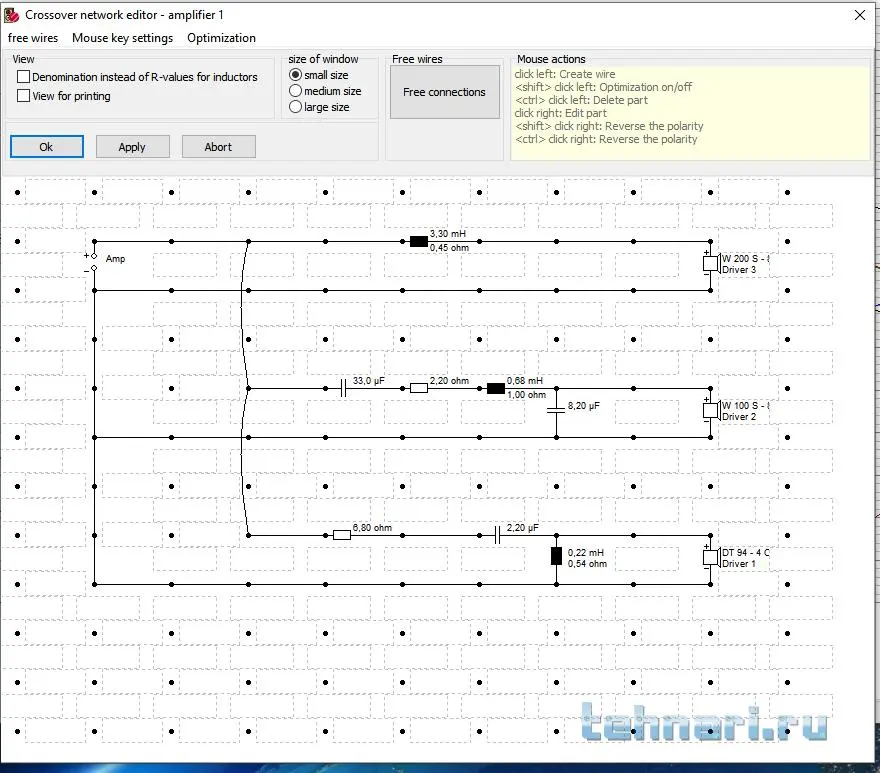This screenshot has width=880, height=773.
Task: Click the 8,20 µF shunt capacitor symbol
Action: (x=556, y=410)
